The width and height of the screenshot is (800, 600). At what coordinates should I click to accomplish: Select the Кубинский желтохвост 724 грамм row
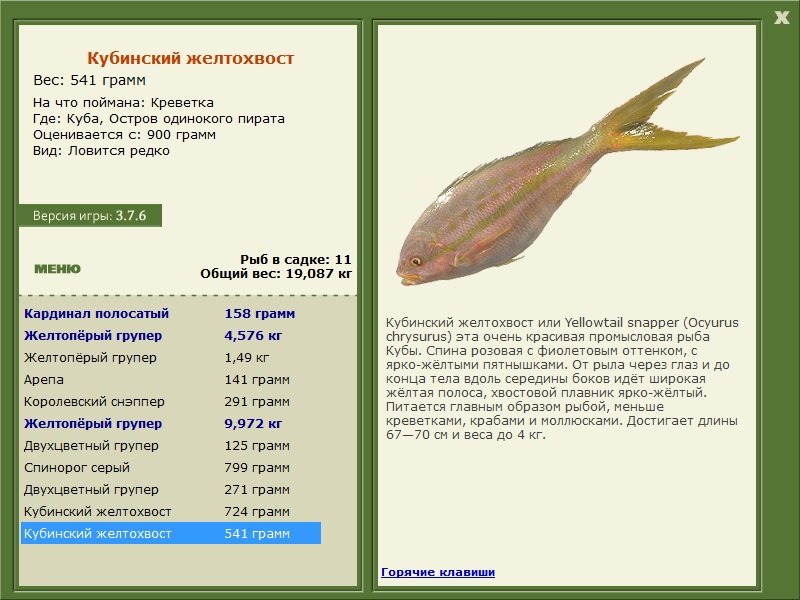point(171,511)
